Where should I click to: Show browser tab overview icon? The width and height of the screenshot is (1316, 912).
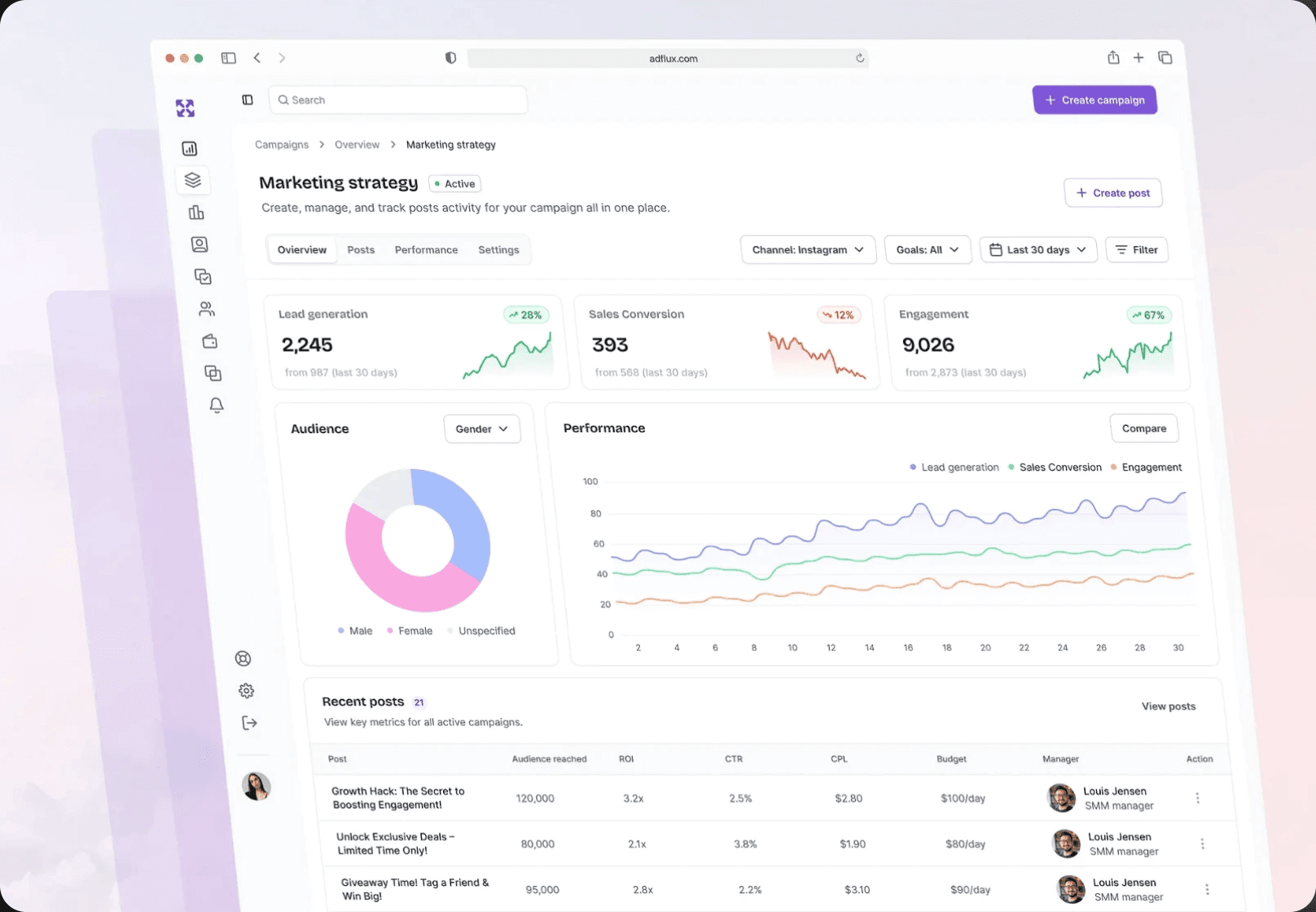(x=1165, y=57)
